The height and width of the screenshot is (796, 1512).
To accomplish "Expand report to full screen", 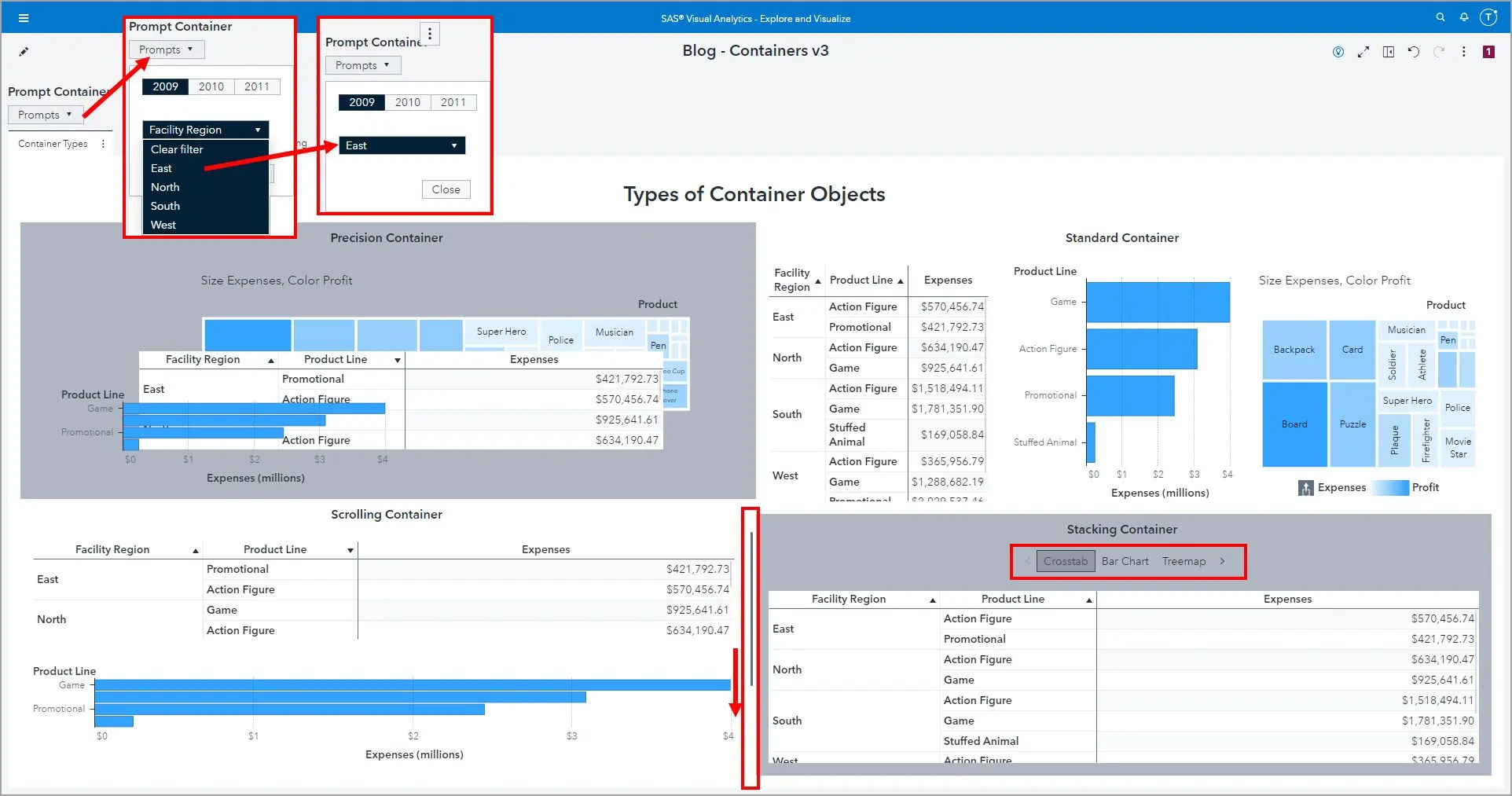I will [x=1363, y=52].
